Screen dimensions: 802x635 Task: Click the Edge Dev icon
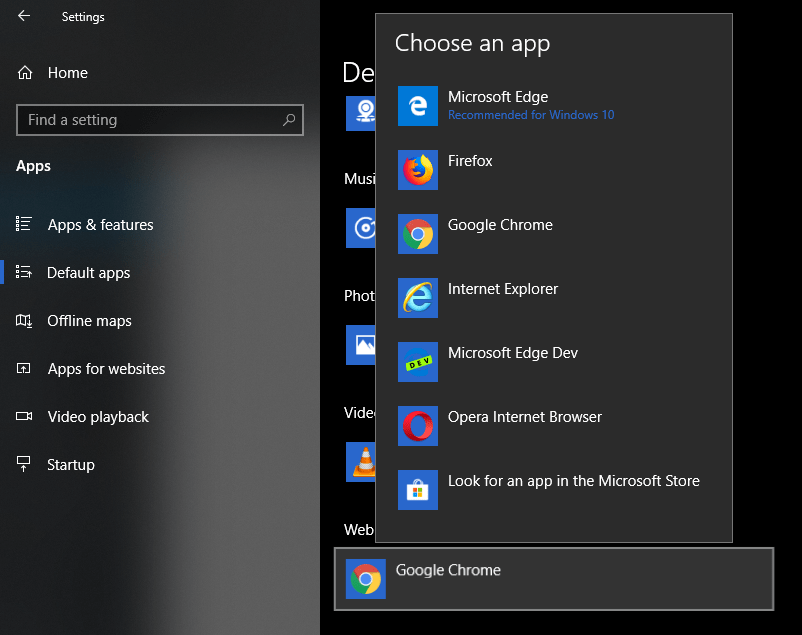[418, 362]
